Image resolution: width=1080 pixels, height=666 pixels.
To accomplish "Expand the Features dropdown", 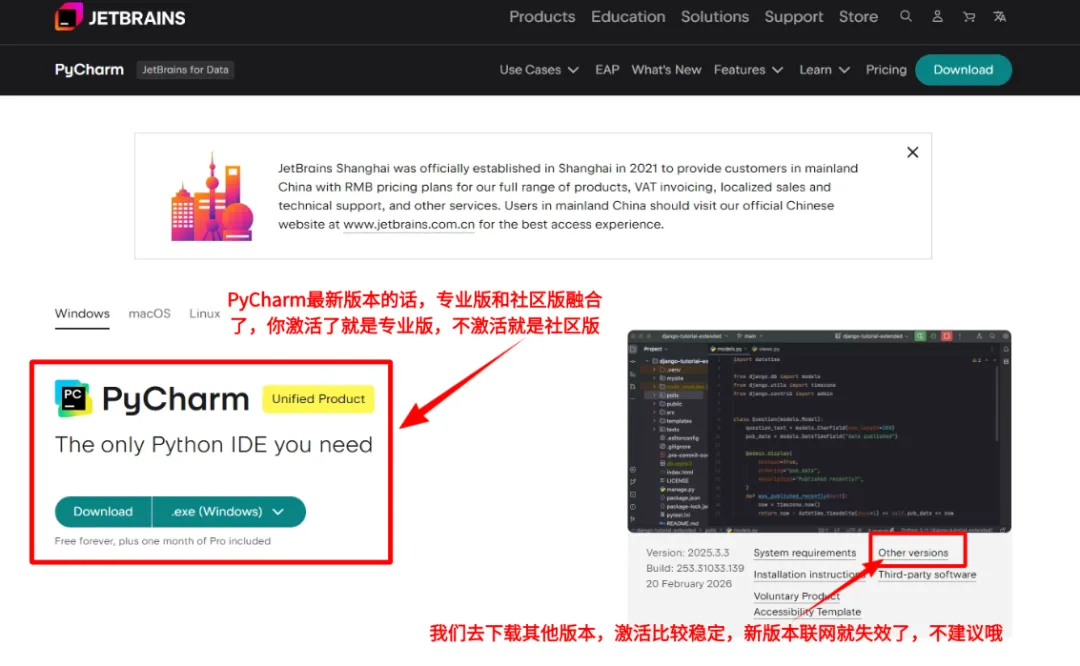I will pyautogui.click(x=748, y=70).
